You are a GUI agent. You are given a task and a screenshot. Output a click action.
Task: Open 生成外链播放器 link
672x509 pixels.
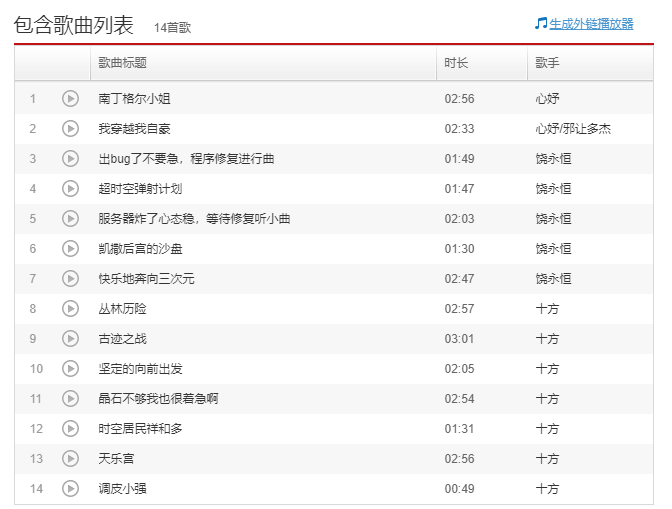click(590, 24)
